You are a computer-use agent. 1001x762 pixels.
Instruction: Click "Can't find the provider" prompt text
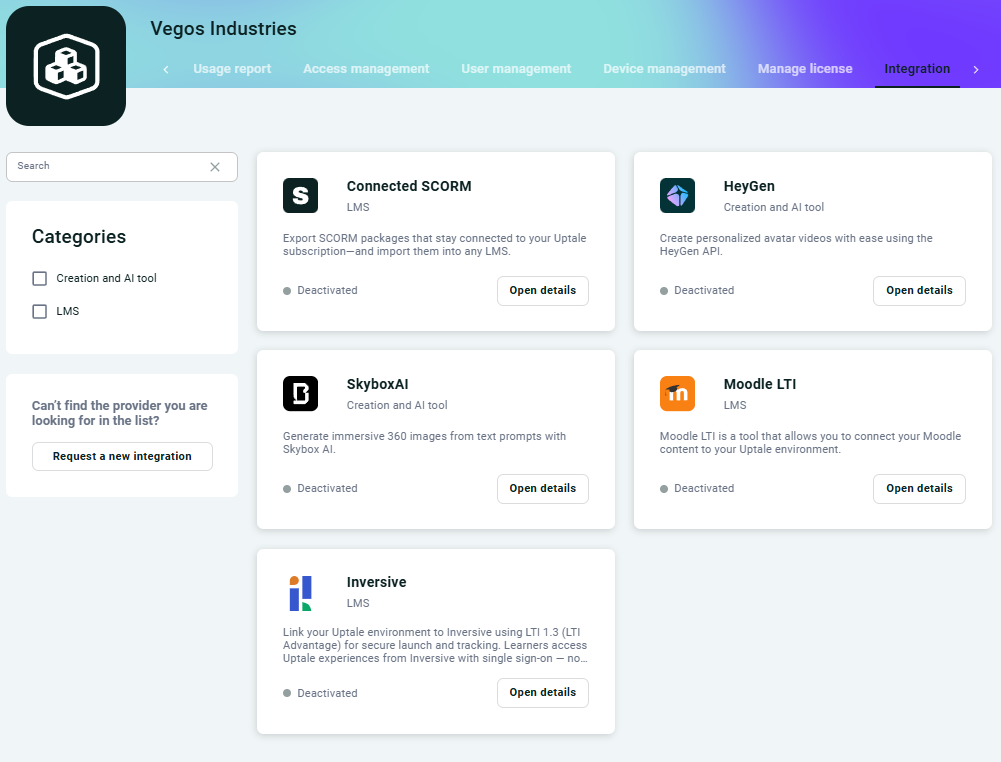tap(119, 413)
